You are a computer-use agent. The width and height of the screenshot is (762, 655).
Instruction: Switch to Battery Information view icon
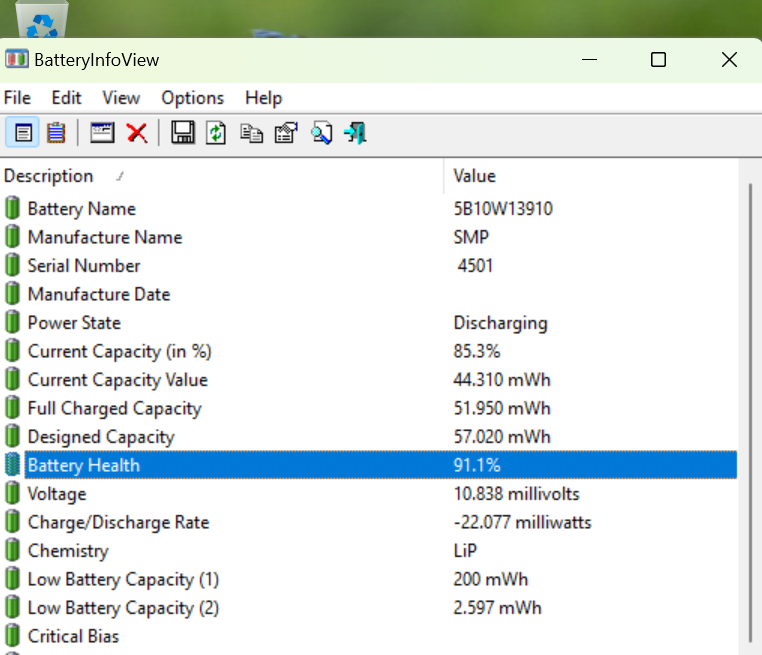(23, 133)
